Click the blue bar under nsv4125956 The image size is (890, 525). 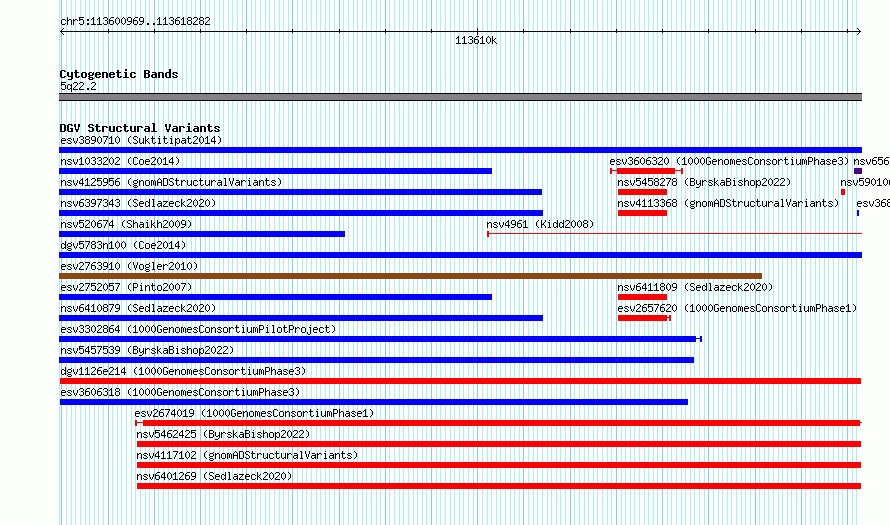coord(300,192)
